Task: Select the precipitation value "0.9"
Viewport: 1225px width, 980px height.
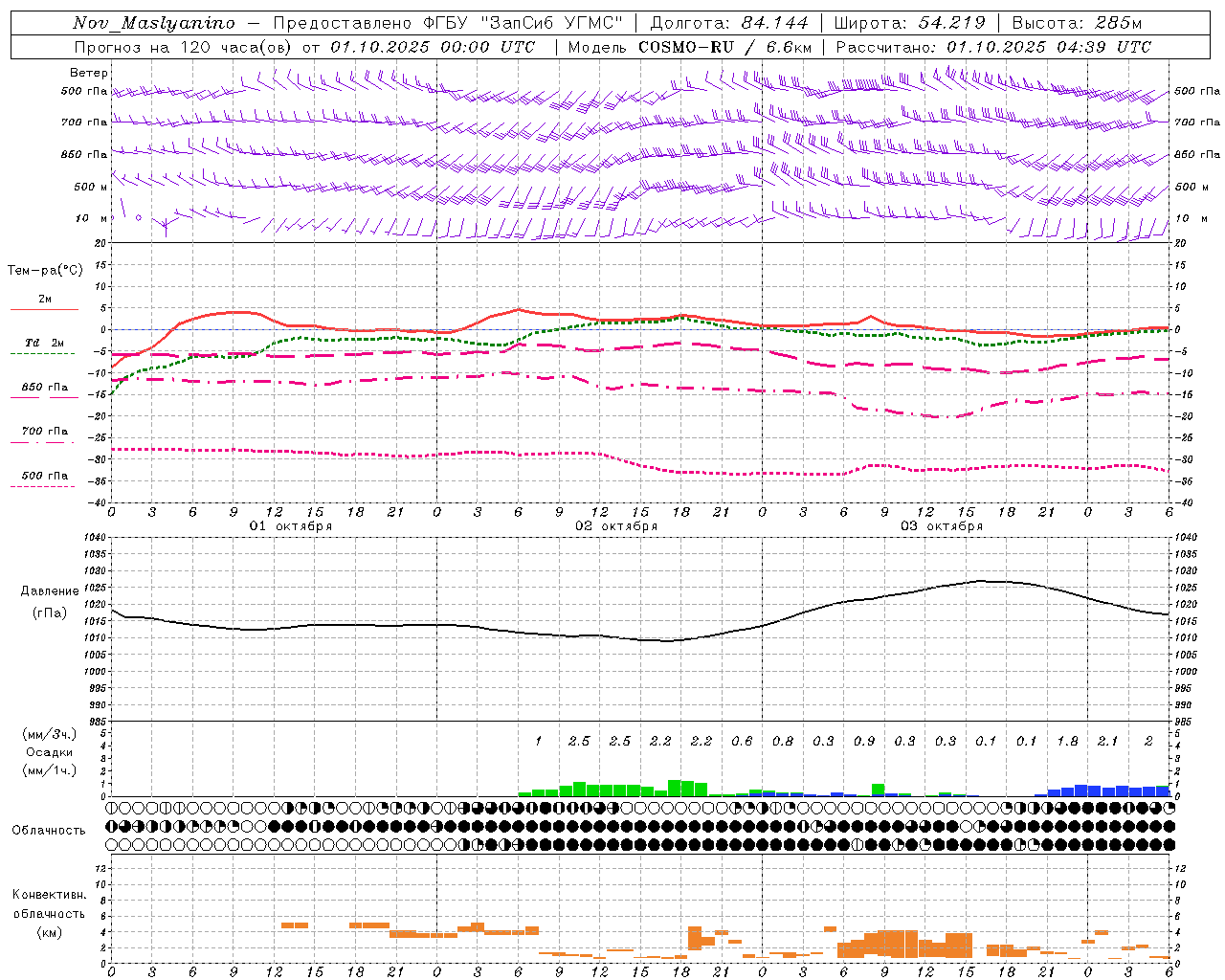Action: [x=864, y=742]
